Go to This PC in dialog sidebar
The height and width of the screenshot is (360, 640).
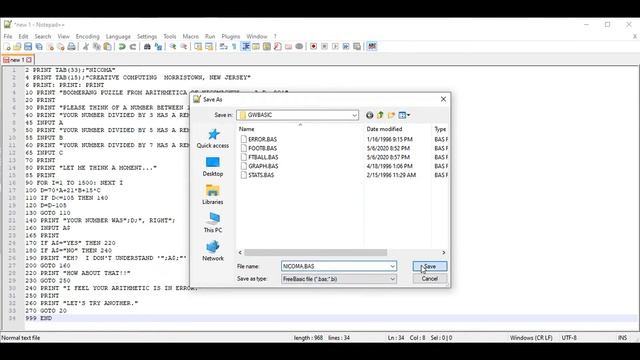click(x=213, y=223)
